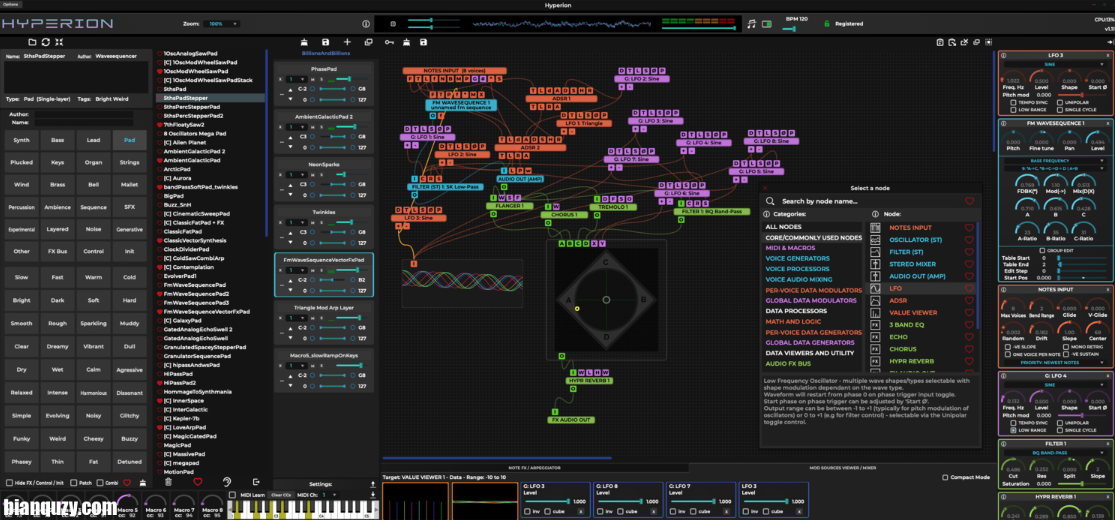Switch to NOTE FX / ARPEGGIATOR tab
The width and height of the screenshot is (1115, 520).
point(535,467)
